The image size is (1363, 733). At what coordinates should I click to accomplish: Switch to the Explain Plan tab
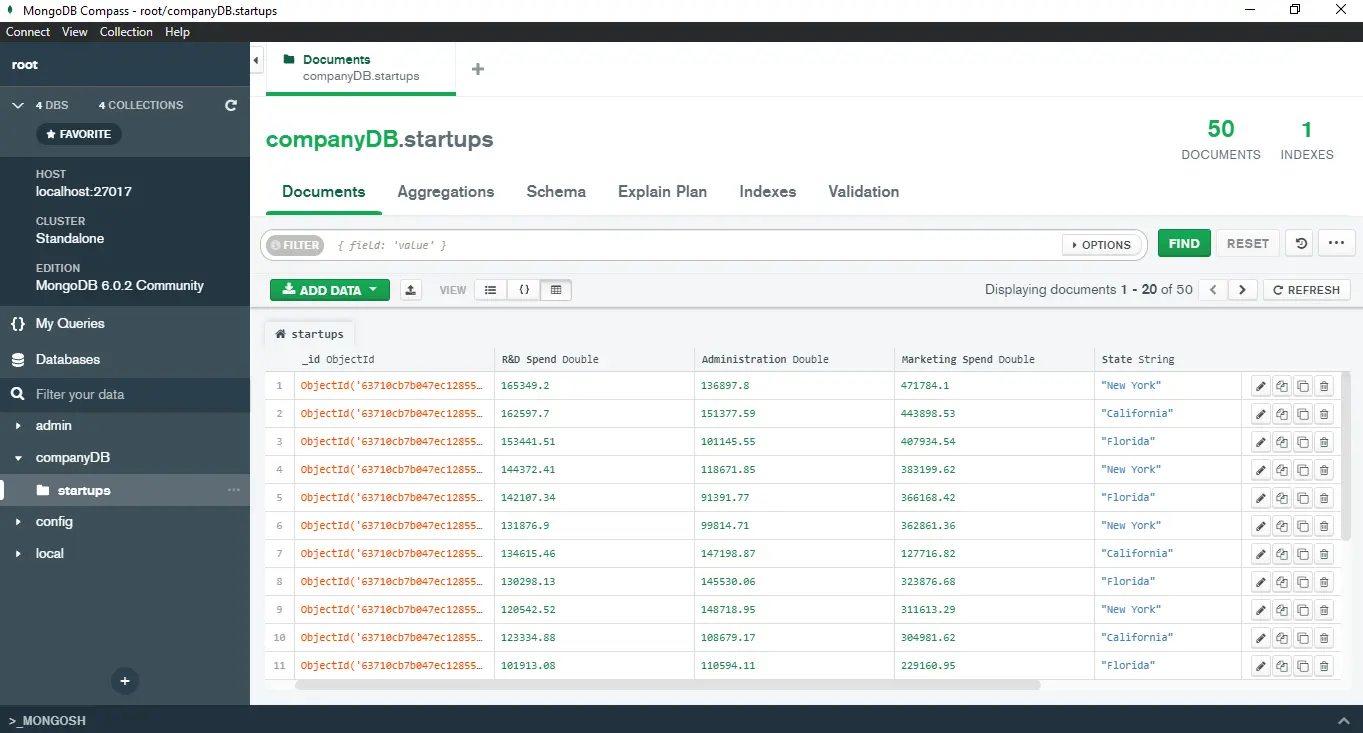662,192
